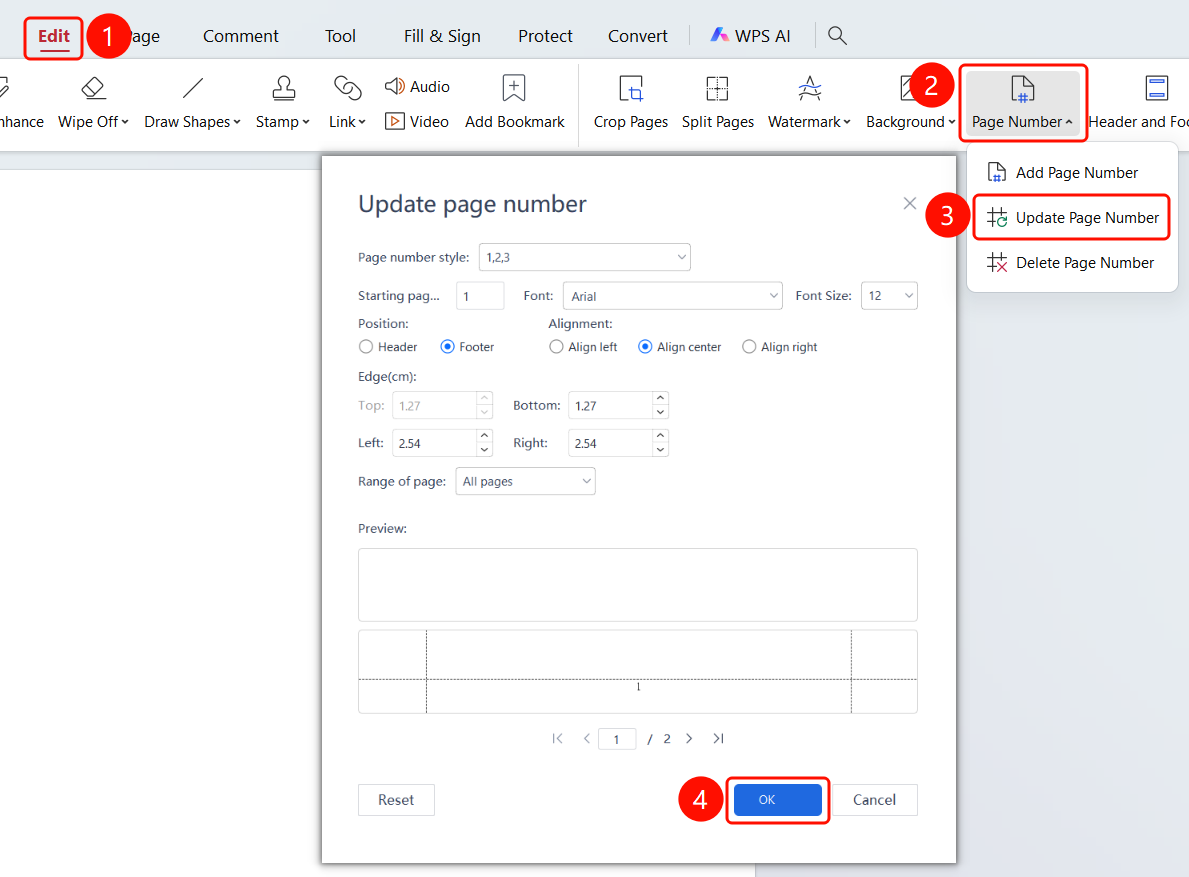Click the Reset button
1189x877 pixels.
coord(396,800)
